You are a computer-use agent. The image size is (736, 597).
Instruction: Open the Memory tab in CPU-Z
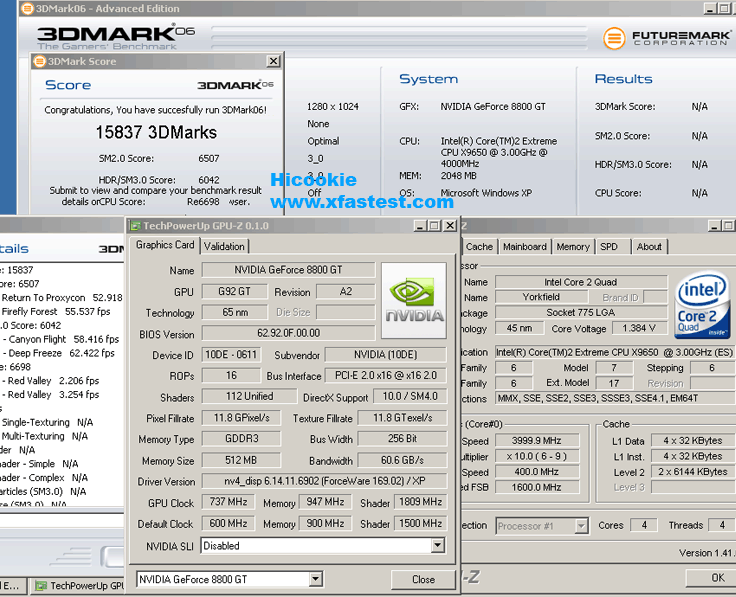tap(573, 247)
